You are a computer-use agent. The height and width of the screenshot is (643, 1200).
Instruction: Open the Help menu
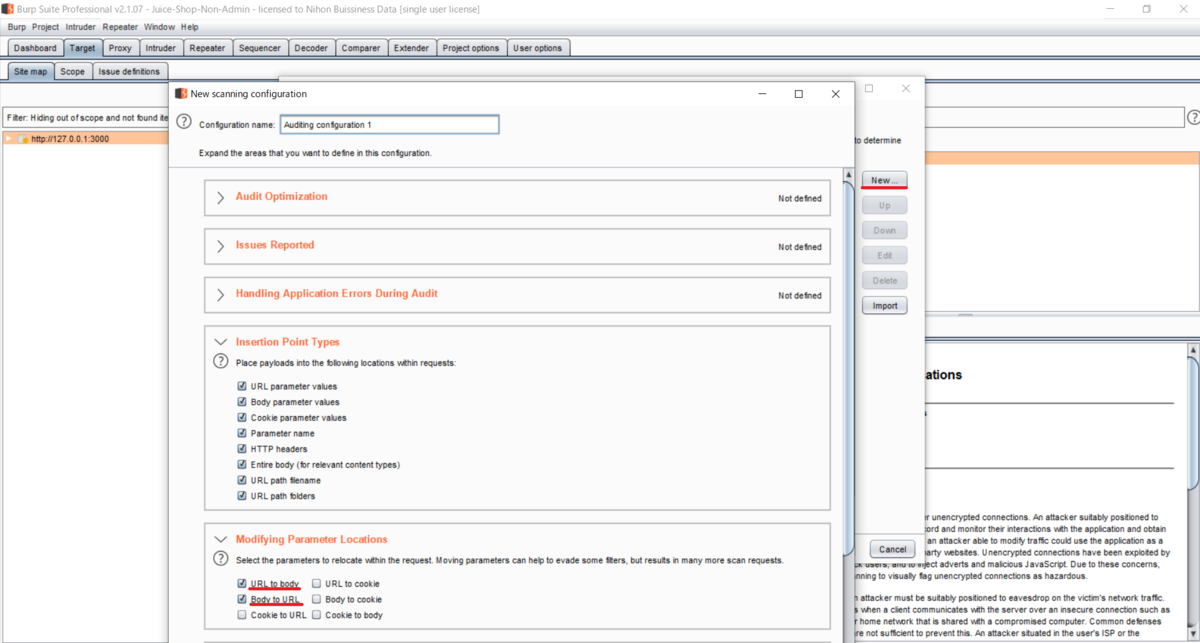[189, 27]
